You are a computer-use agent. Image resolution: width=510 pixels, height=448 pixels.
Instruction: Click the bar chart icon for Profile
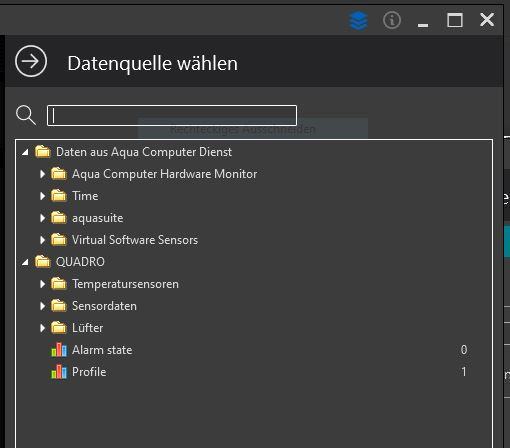[x=59, y=372]
